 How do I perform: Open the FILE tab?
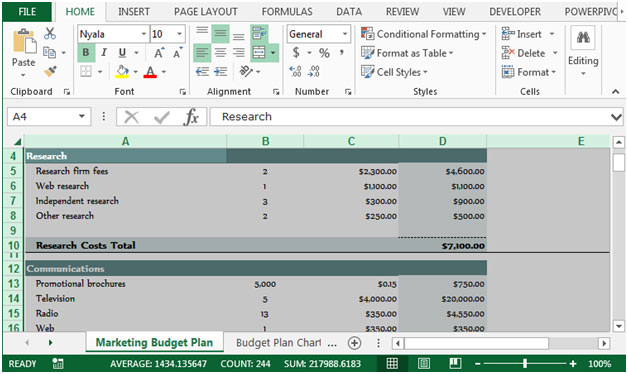click(27, 12)
